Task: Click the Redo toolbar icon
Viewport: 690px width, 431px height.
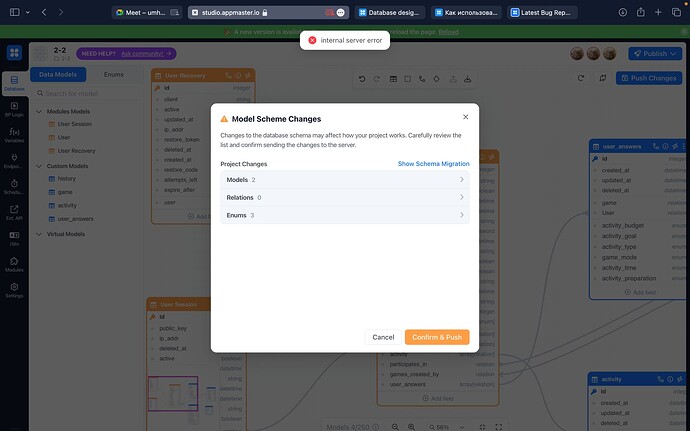Action: [377, 79]
